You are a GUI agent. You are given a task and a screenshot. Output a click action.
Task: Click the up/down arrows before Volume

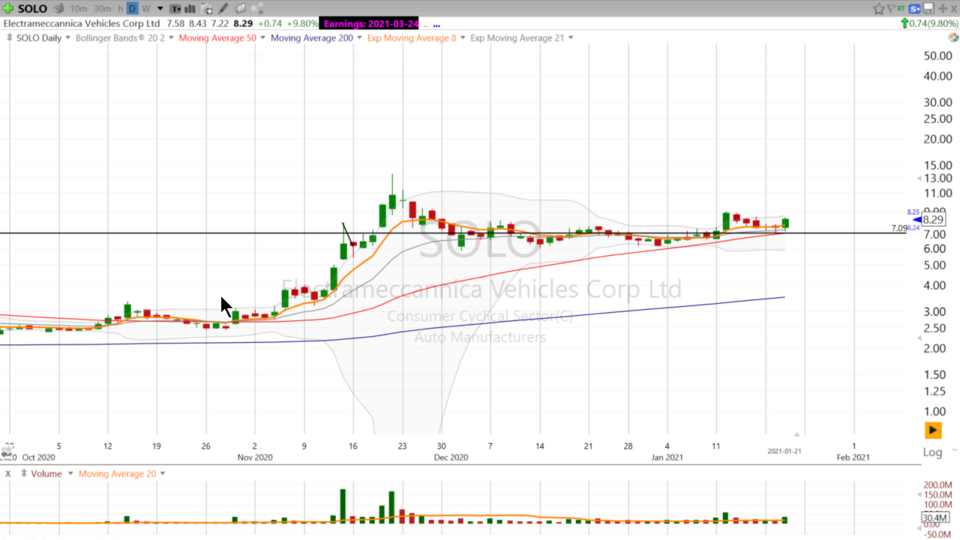click(x=24, y=474)
